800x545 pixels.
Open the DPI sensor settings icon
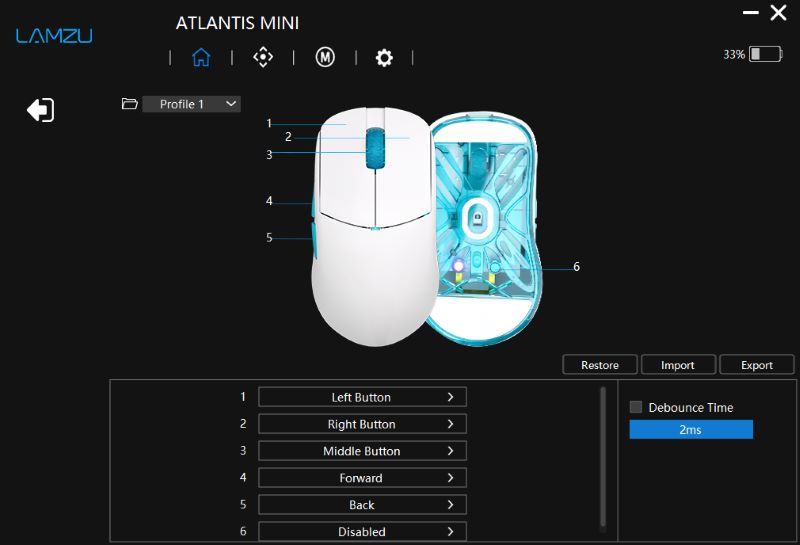tap(263, 57)
